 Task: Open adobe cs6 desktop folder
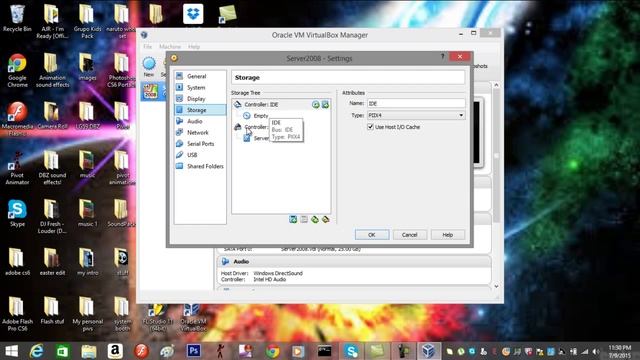[17, 262]
